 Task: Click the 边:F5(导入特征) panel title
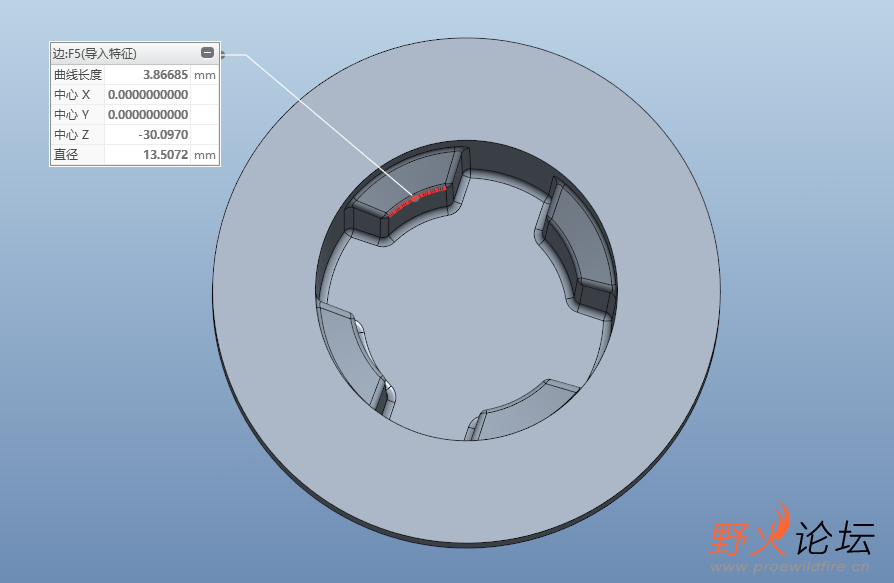(x=95, y=54)
